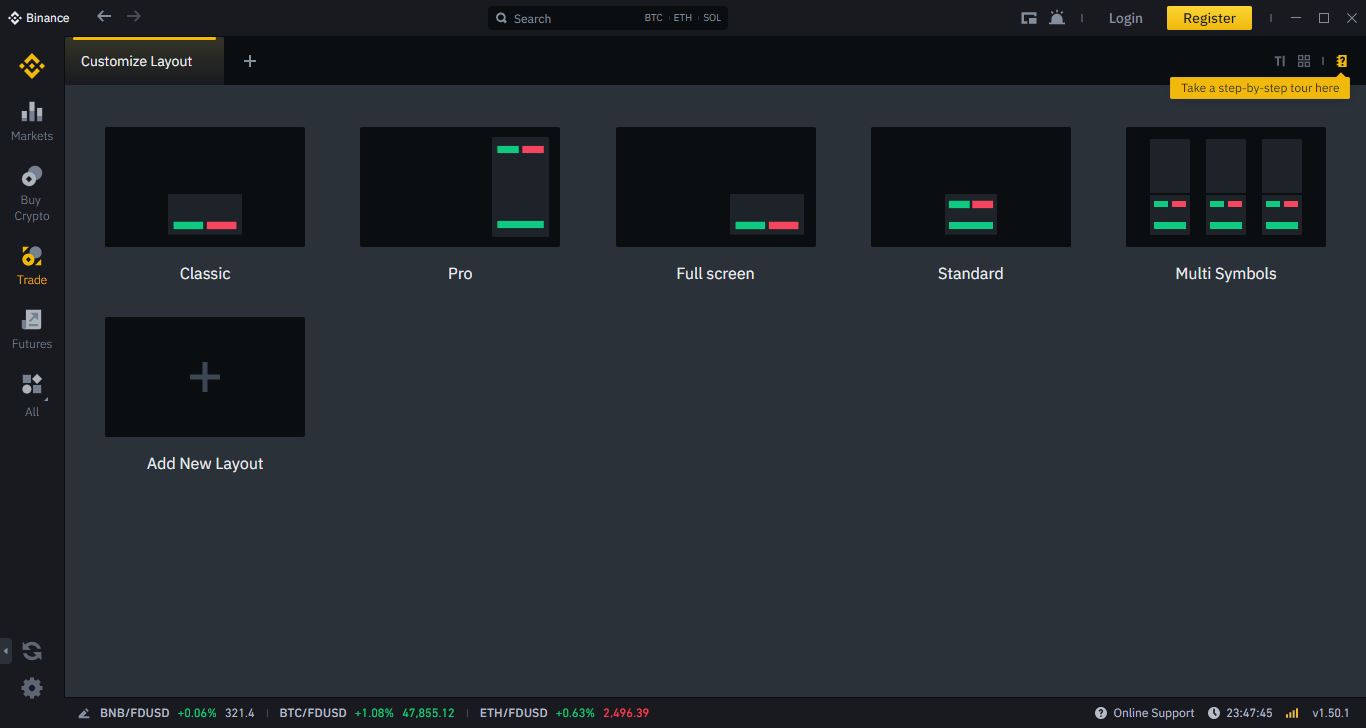Select the Customize Layout tab

pos(144,61)
